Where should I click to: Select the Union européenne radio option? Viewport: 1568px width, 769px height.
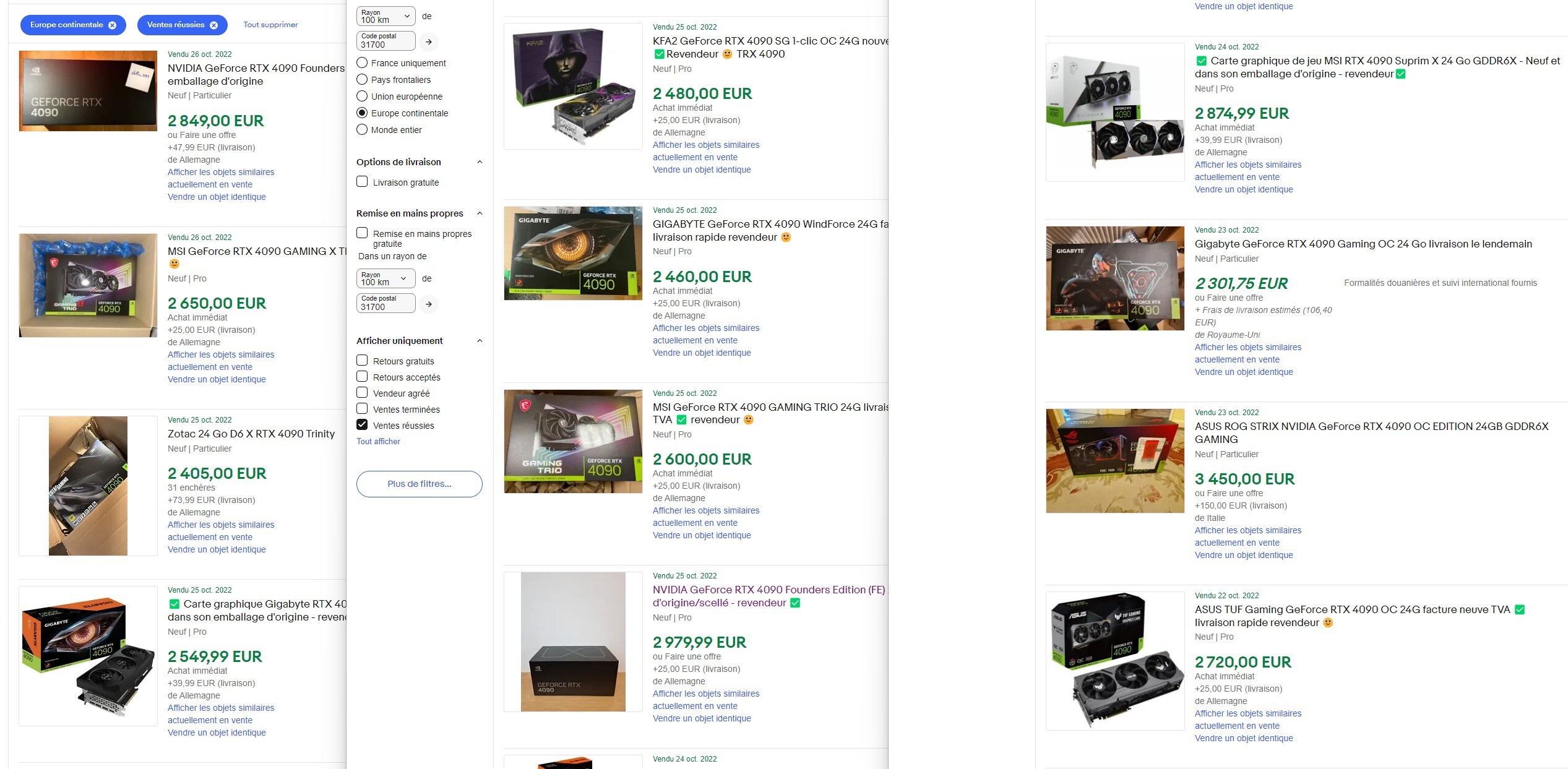362,96
